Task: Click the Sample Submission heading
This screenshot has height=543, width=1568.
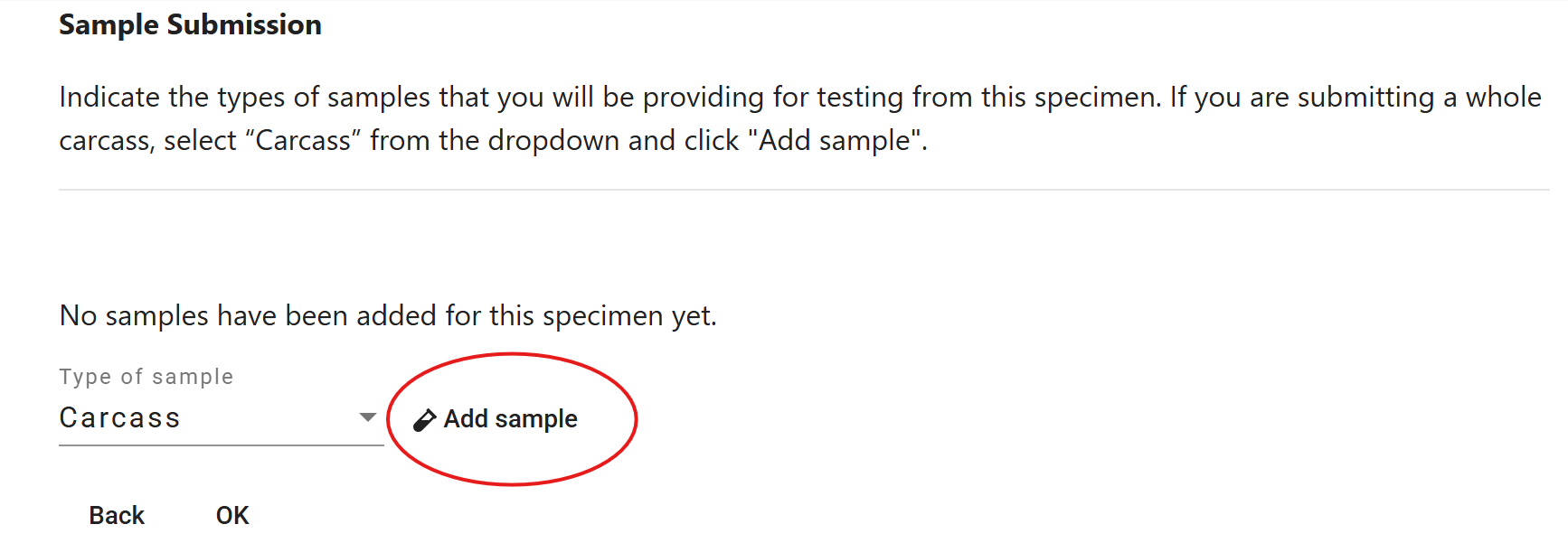Action: [x=189, y=24]
